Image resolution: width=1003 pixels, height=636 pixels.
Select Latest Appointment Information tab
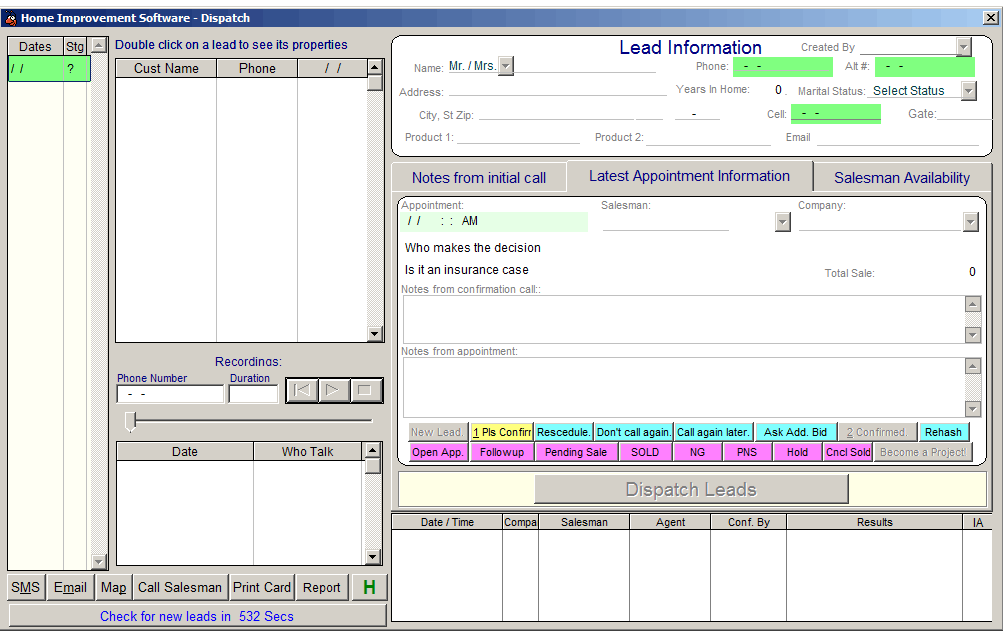(x=689, y=176)
